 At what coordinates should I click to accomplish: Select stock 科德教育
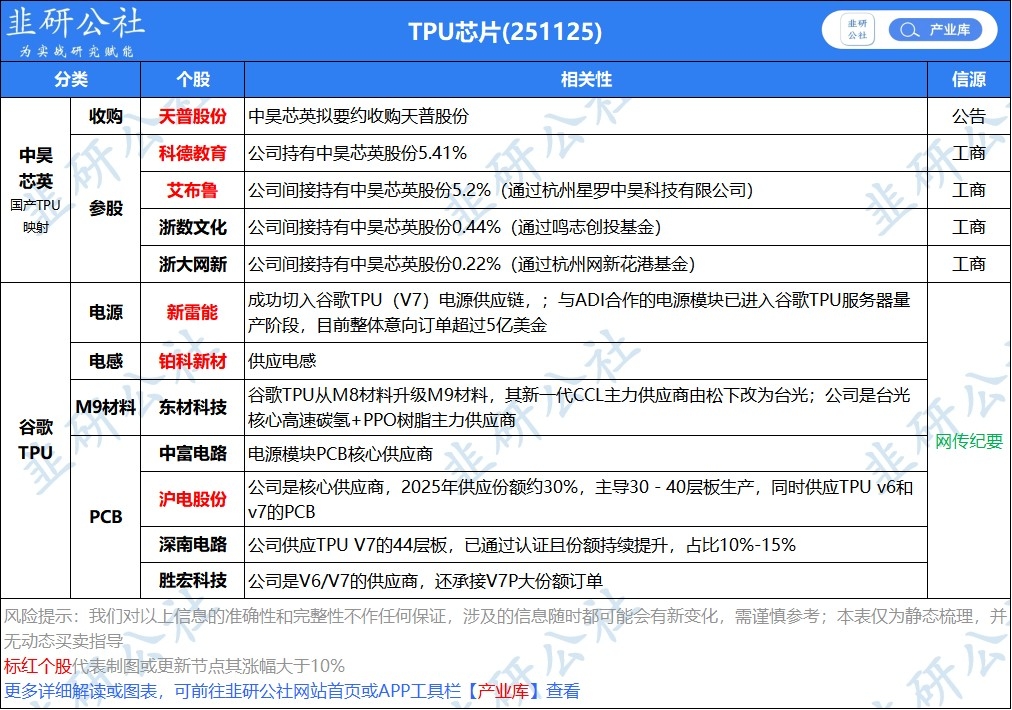click(192, 153)
